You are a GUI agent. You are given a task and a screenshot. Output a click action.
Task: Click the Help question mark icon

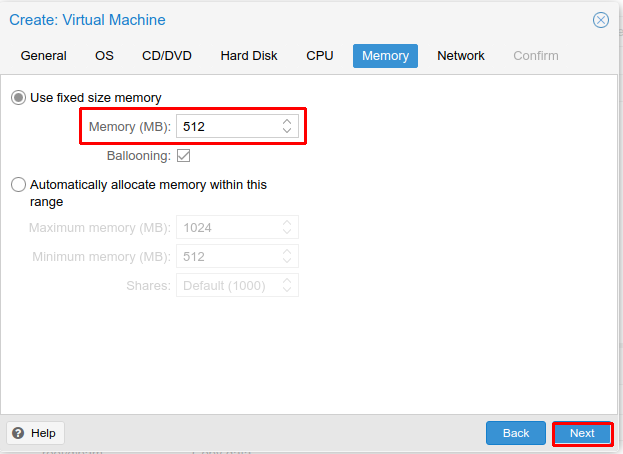pos(18,433)
